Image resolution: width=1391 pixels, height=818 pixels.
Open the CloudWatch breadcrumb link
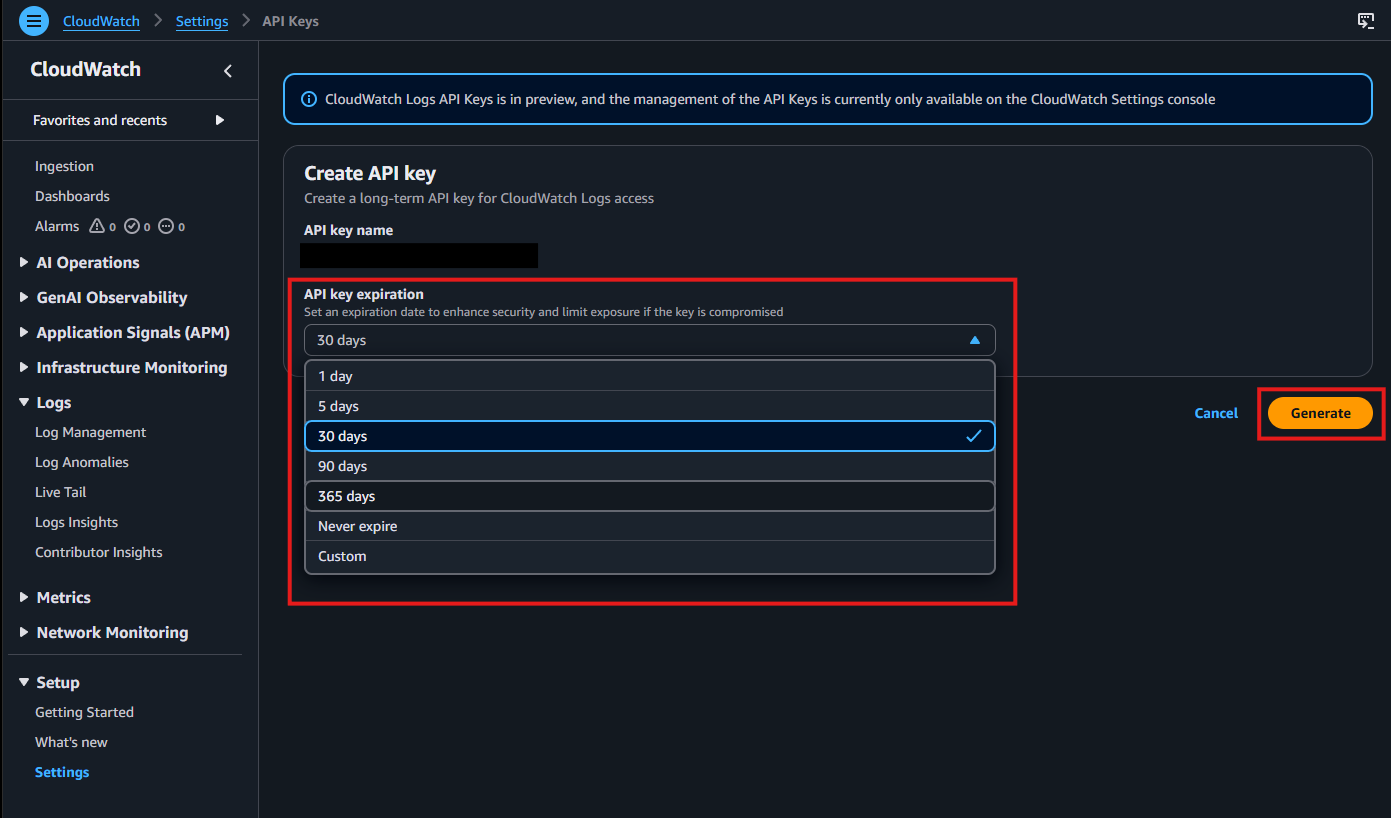pos(100,20)
